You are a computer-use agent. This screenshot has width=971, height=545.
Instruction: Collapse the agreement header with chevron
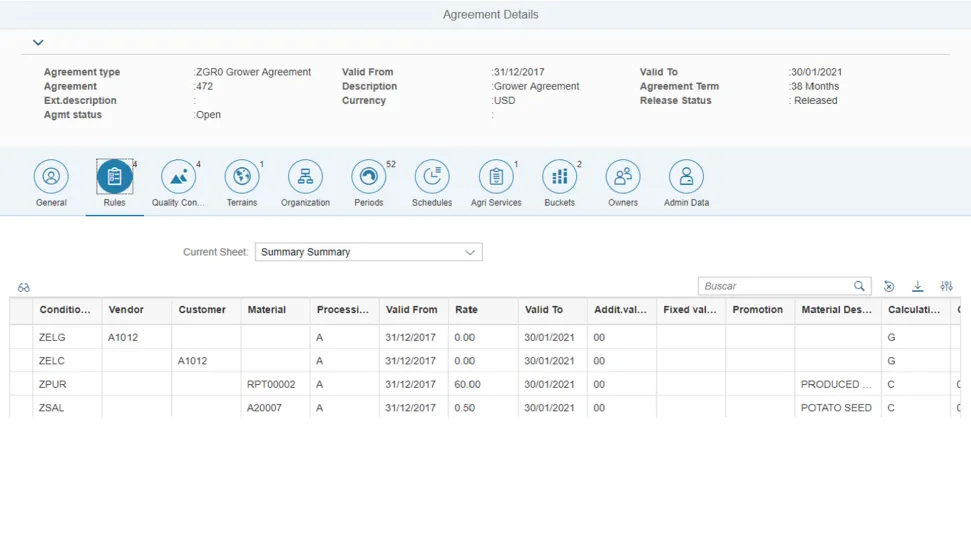[38, 43]
